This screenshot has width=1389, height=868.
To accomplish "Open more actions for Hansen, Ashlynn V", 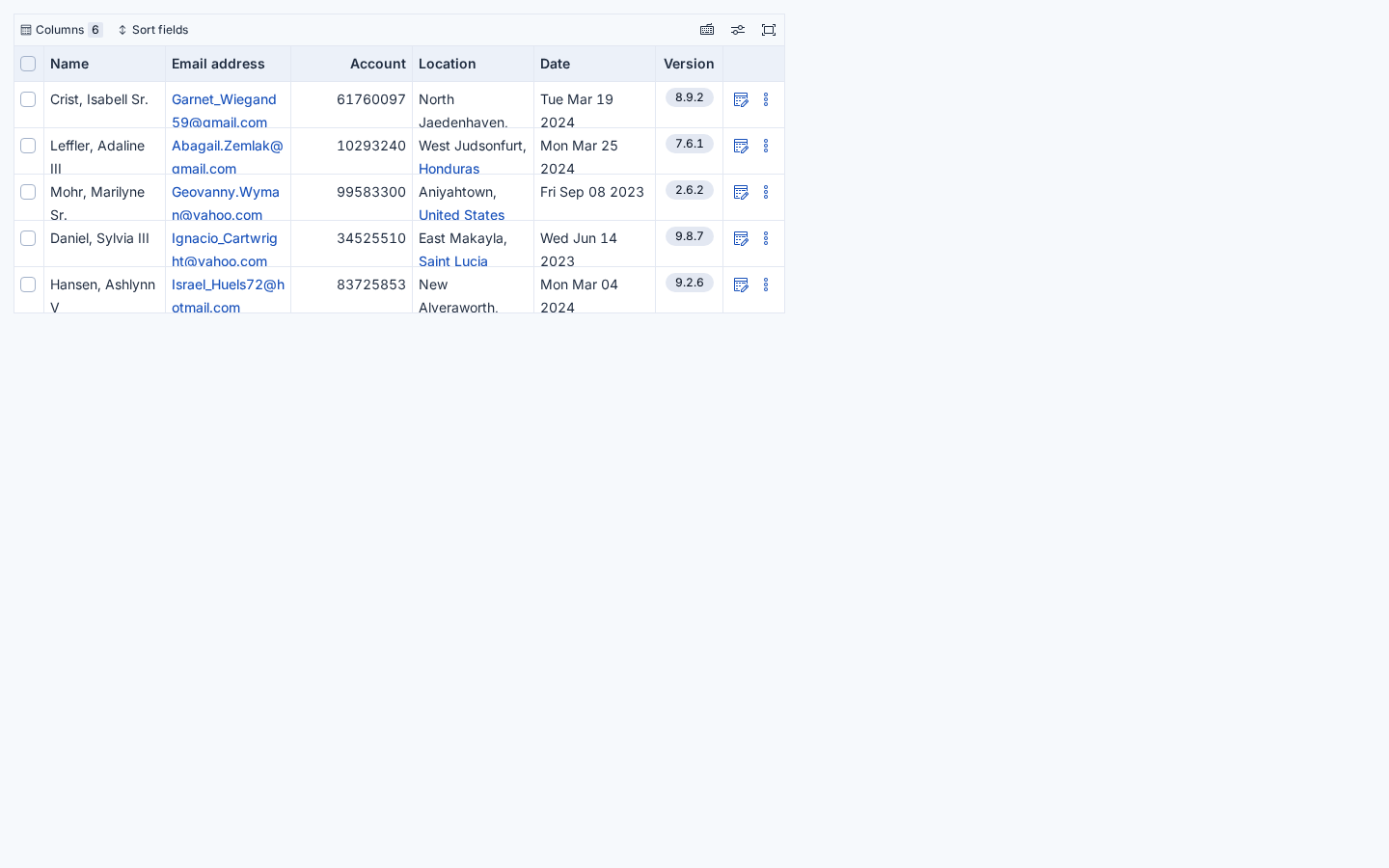I will pos(766,285).
